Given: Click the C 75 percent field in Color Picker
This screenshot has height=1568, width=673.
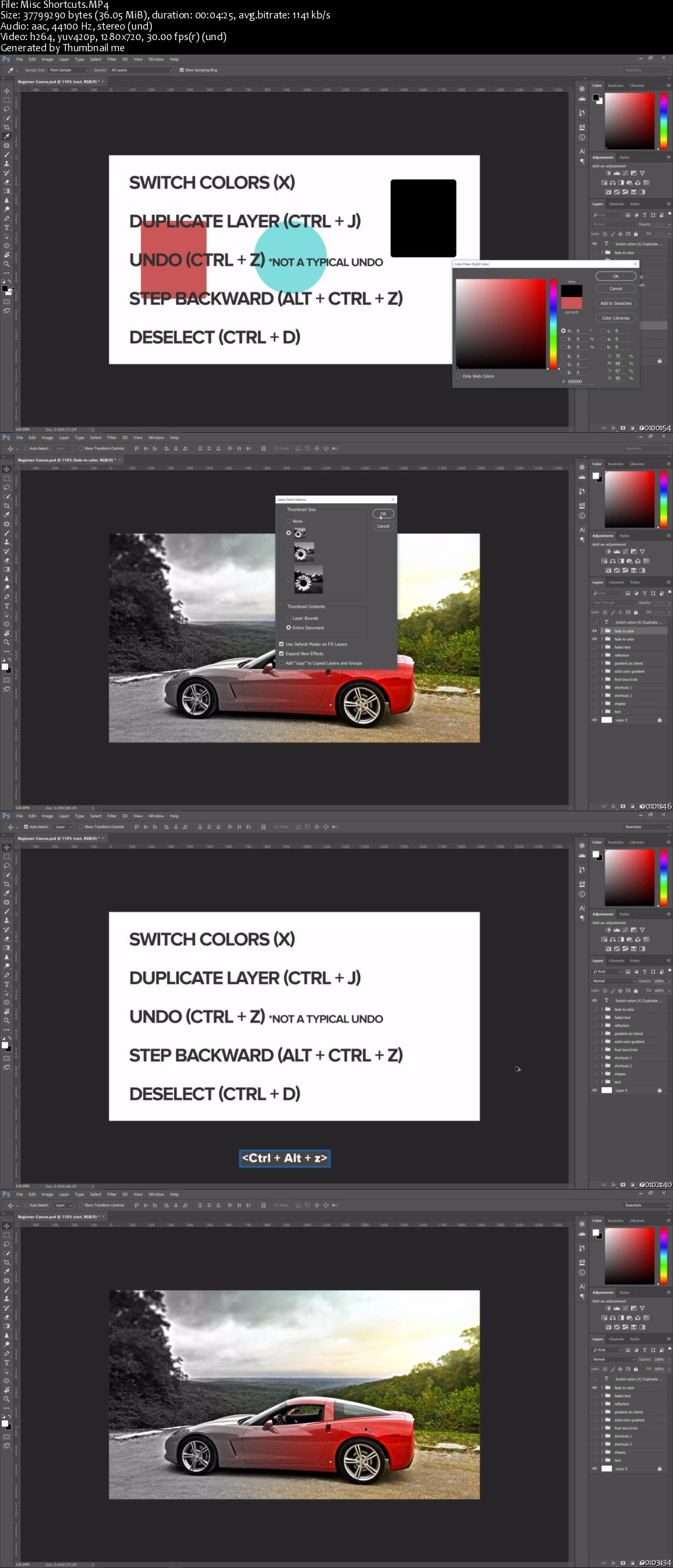Looking at the screenshot, I should (x=621, y=356).
